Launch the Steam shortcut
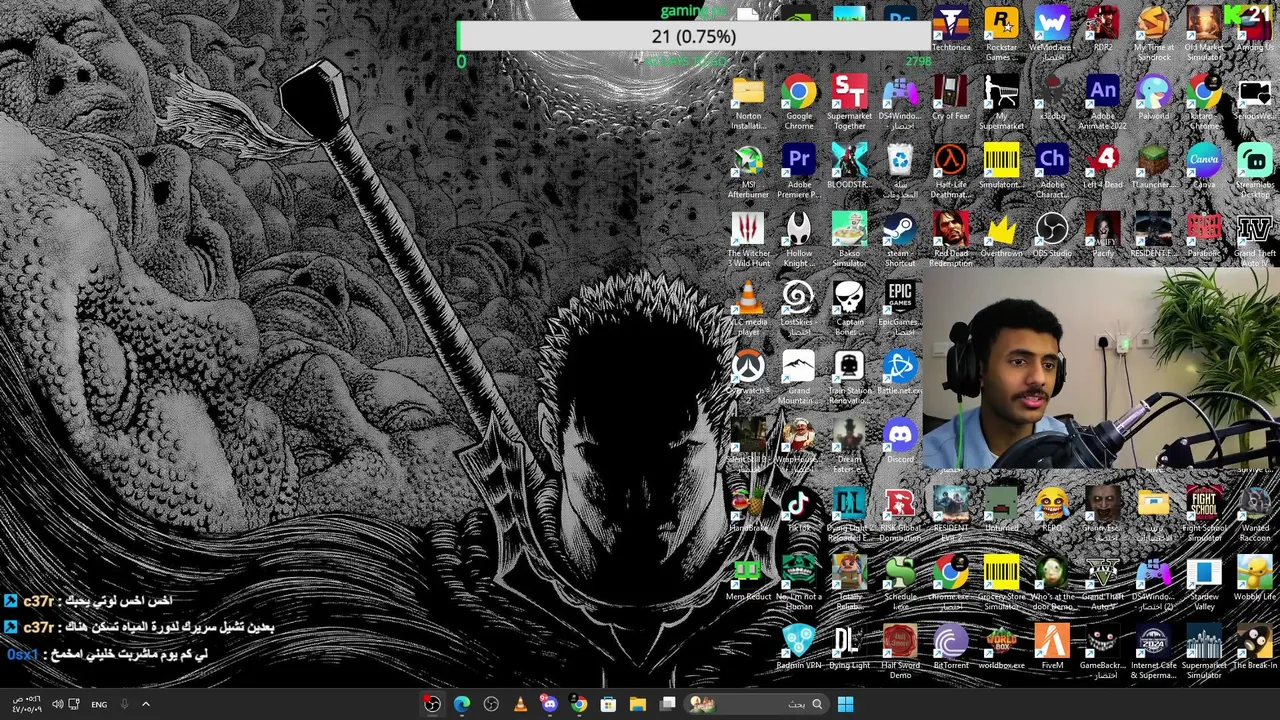Image resolution: width=1280 pixels, height=720 pixels. coord(900,240)
